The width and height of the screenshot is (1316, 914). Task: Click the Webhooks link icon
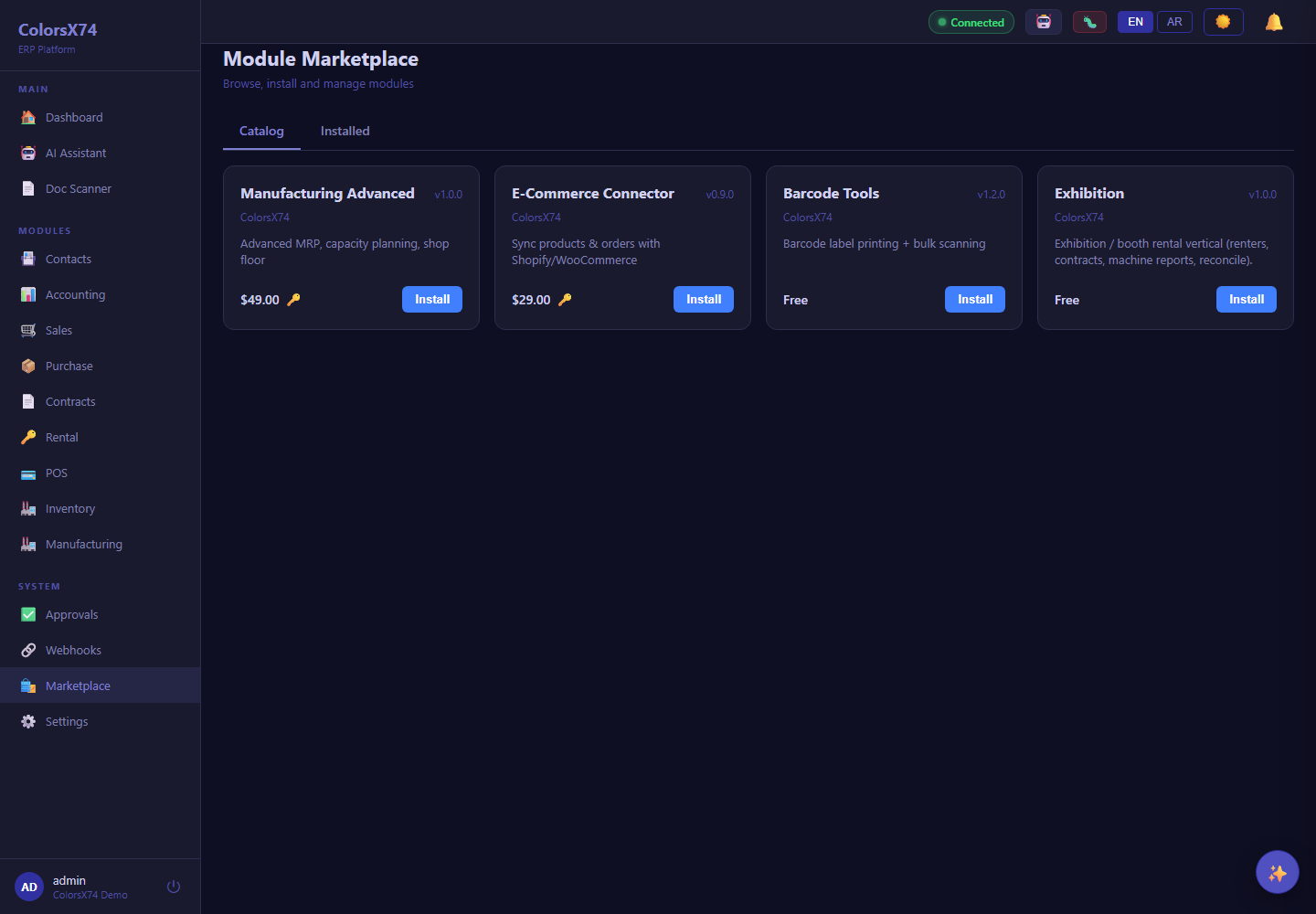[28, 651]
